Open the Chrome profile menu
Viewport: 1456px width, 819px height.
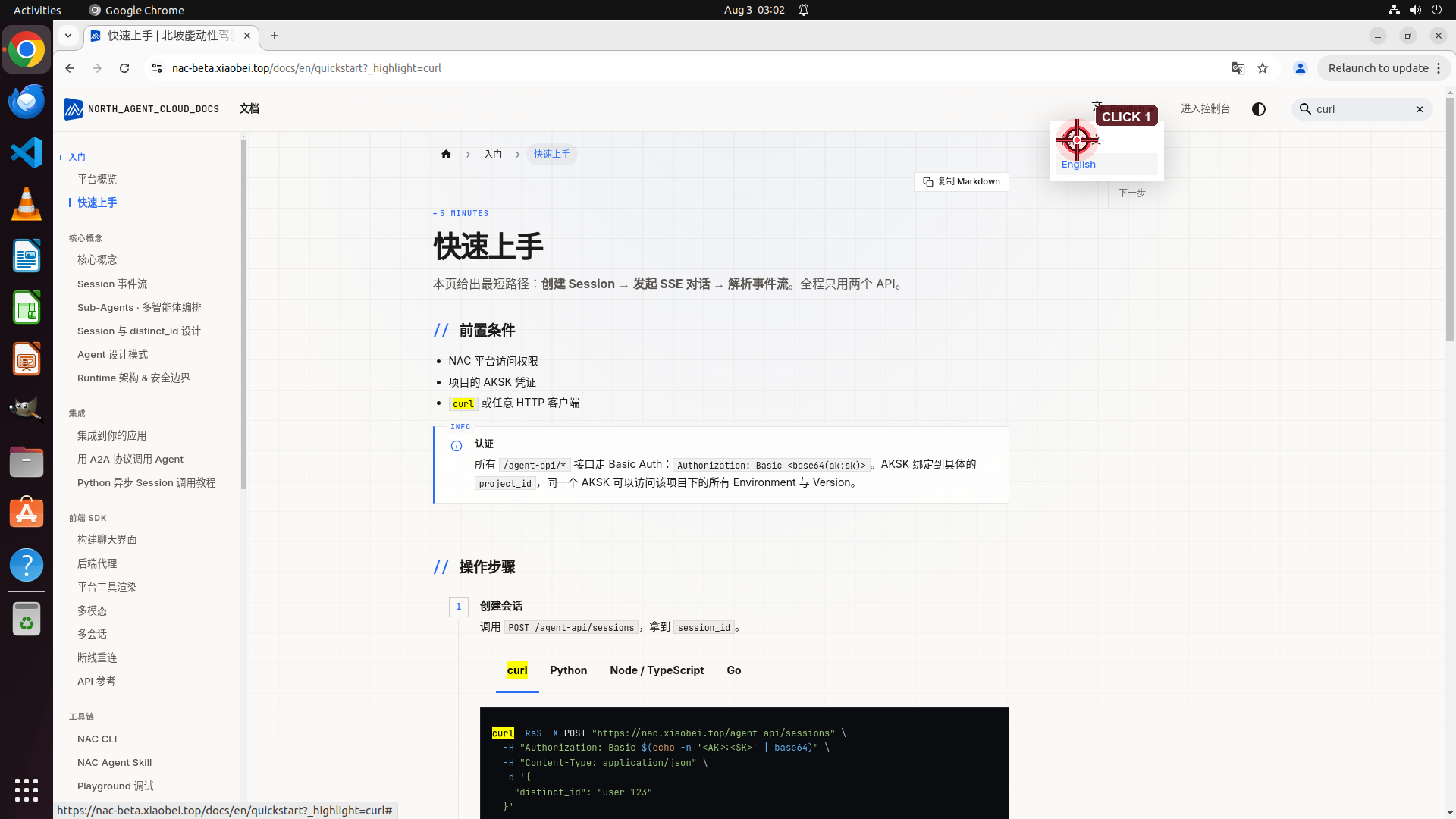click(x=1301, y=68)
